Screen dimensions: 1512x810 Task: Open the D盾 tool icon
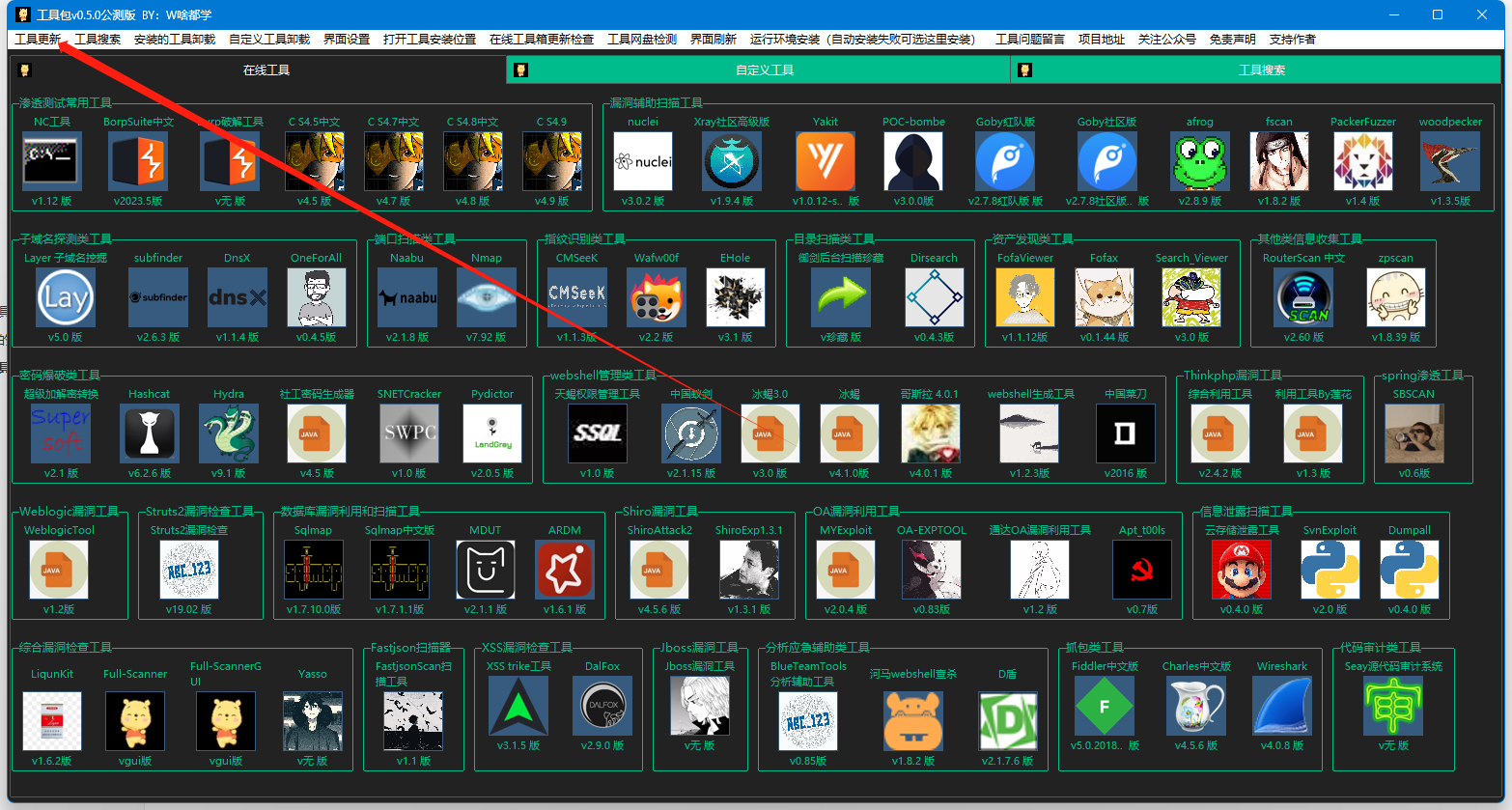(x=1008, y=721)
